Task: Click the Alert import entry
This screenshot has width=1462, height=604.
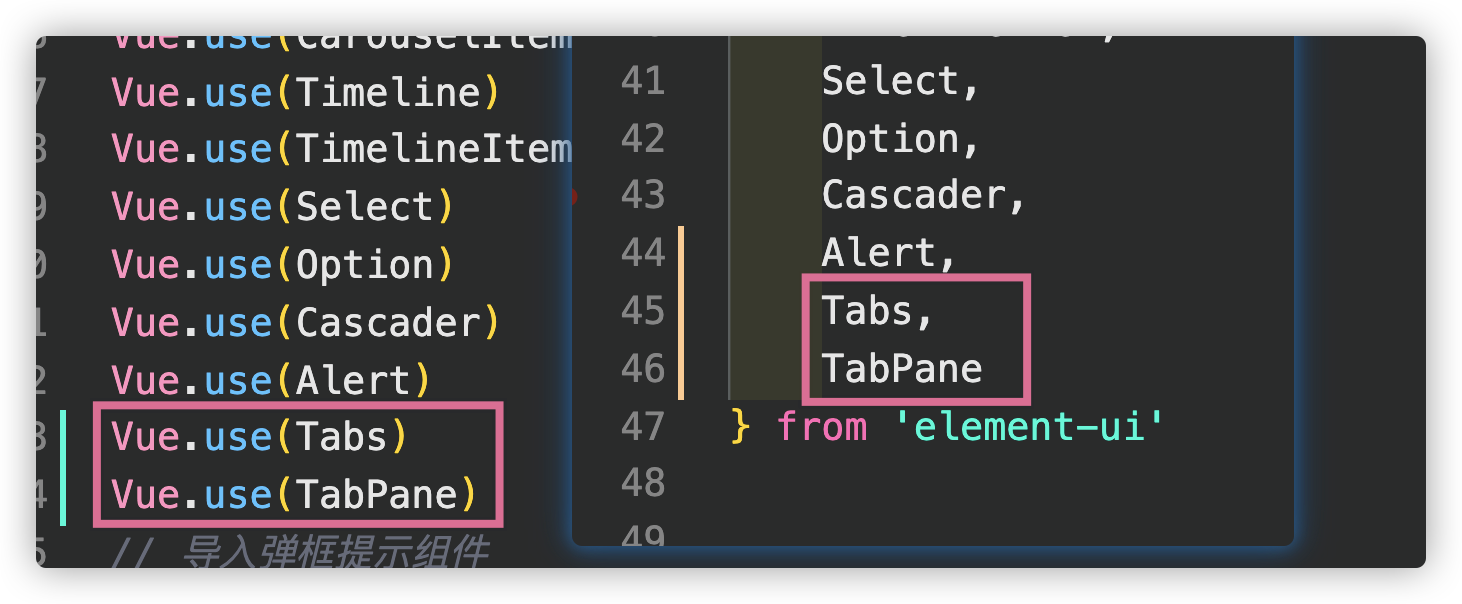Action: (889, 253)
